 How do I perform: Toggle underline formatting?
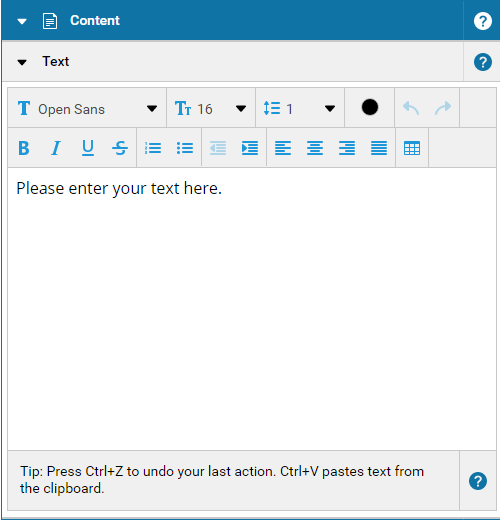click(88, 148)
